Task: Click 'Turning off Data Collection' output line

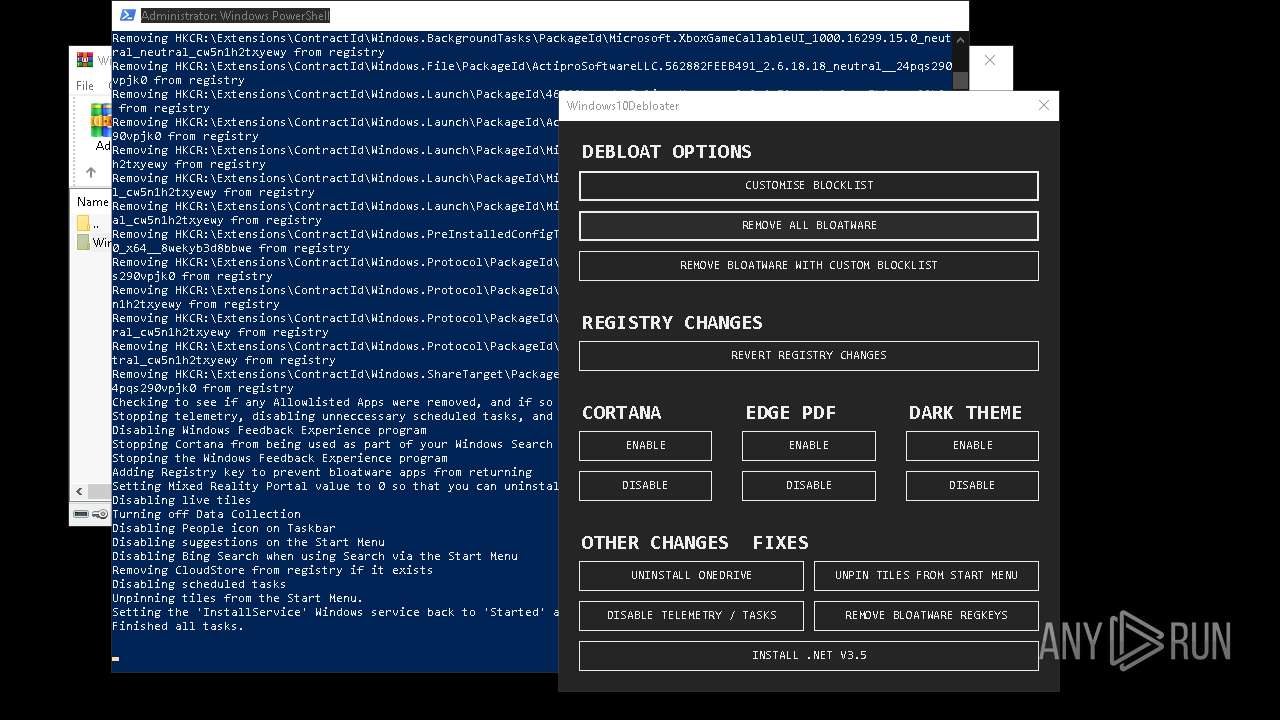Action: pos(206,514)
